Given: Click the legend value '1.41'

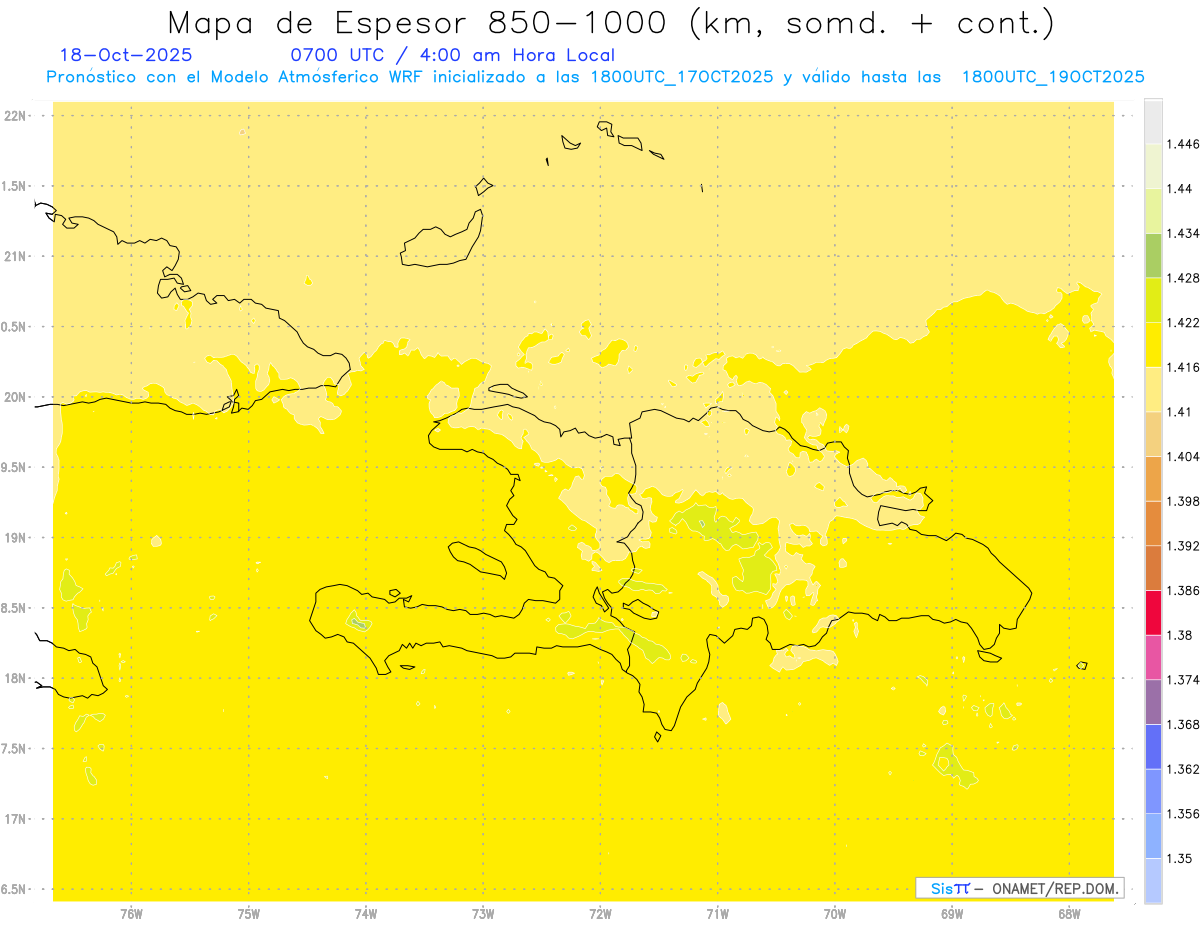Looking at the screenshot, I should click(x=1179, y=412).
